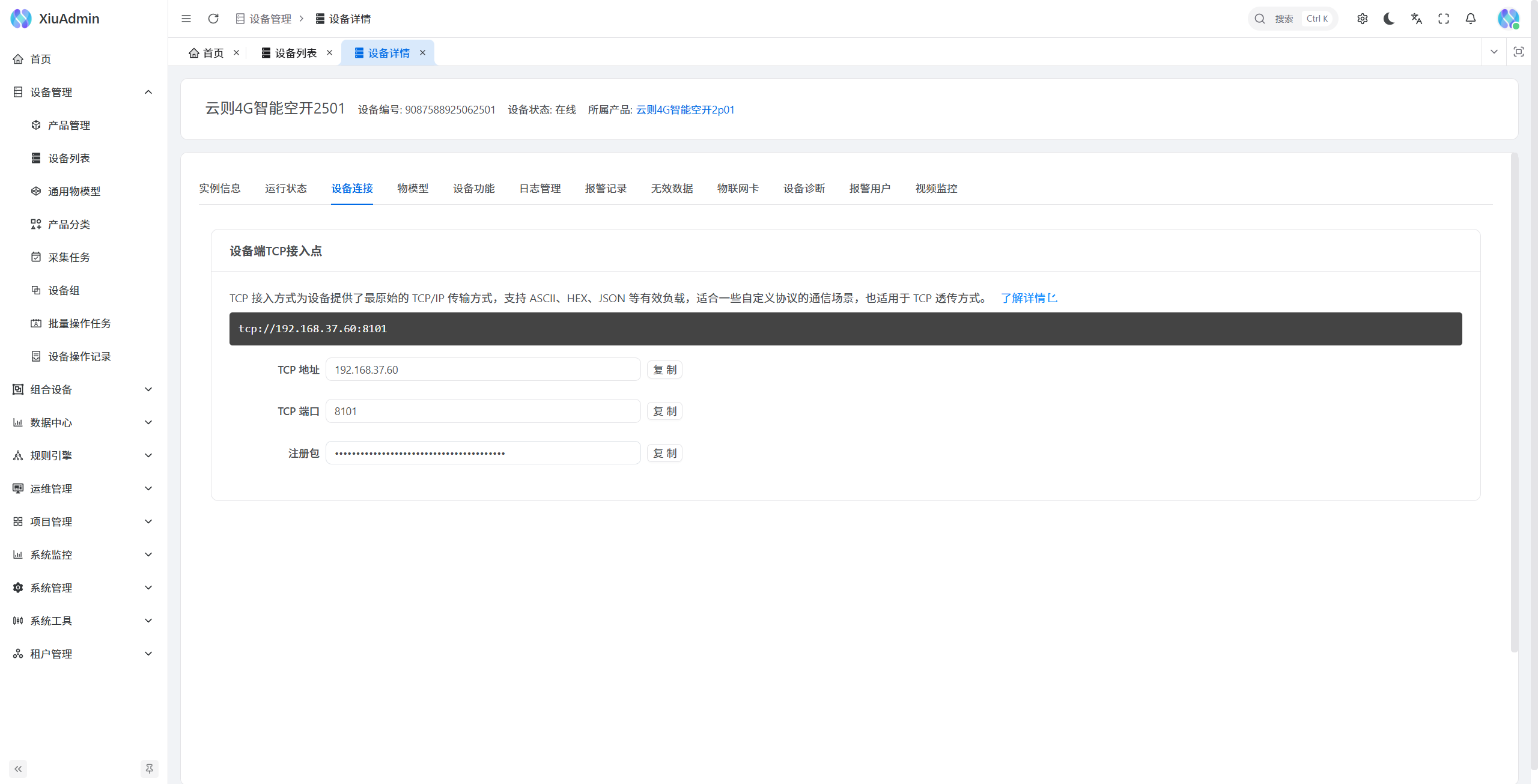Maximize content area icon in tab bar
Viewport: 1538px width, 784px height.
1519,52
